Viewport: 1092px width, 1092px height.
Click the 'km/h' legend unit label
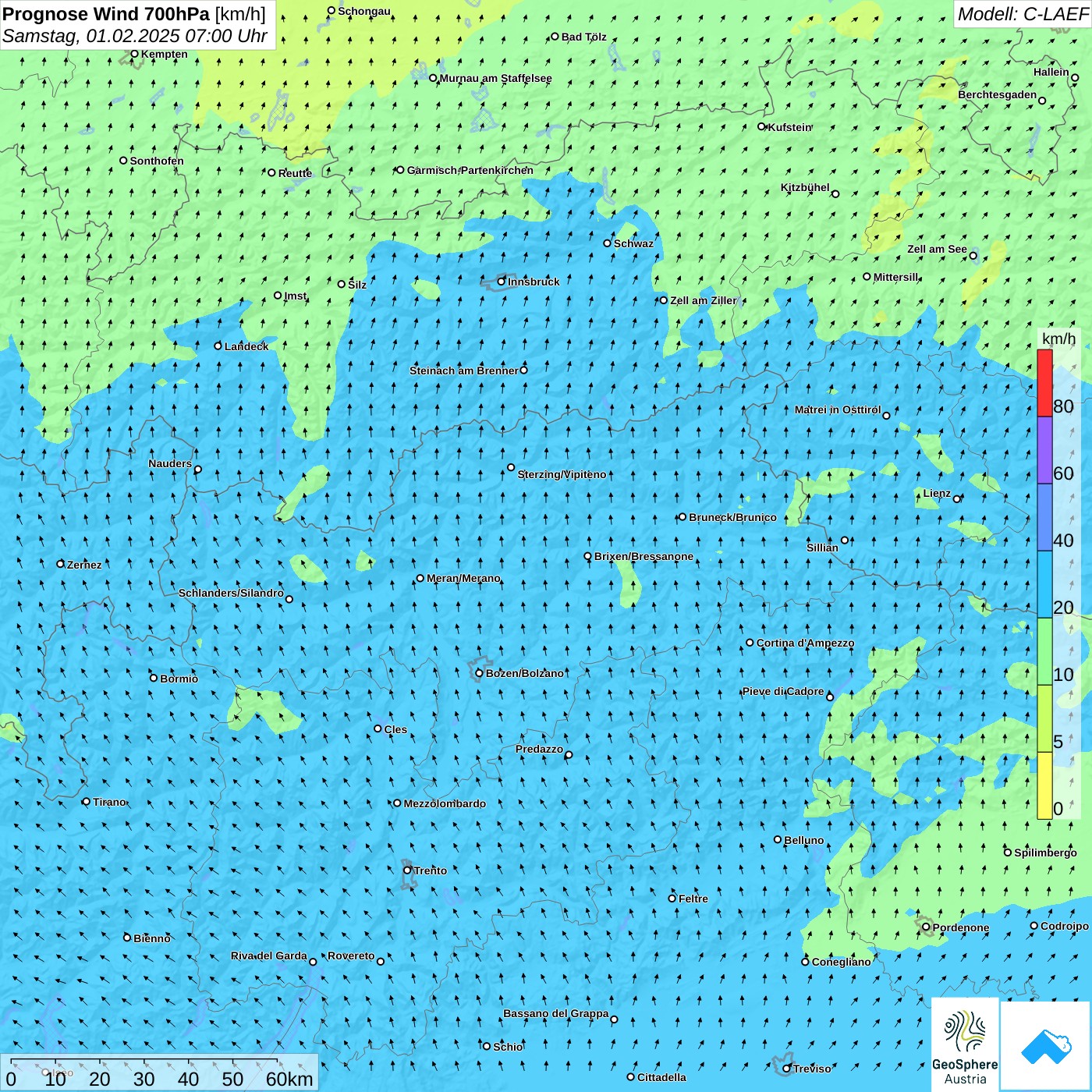pyautogui.click(x=1058, y=339)
